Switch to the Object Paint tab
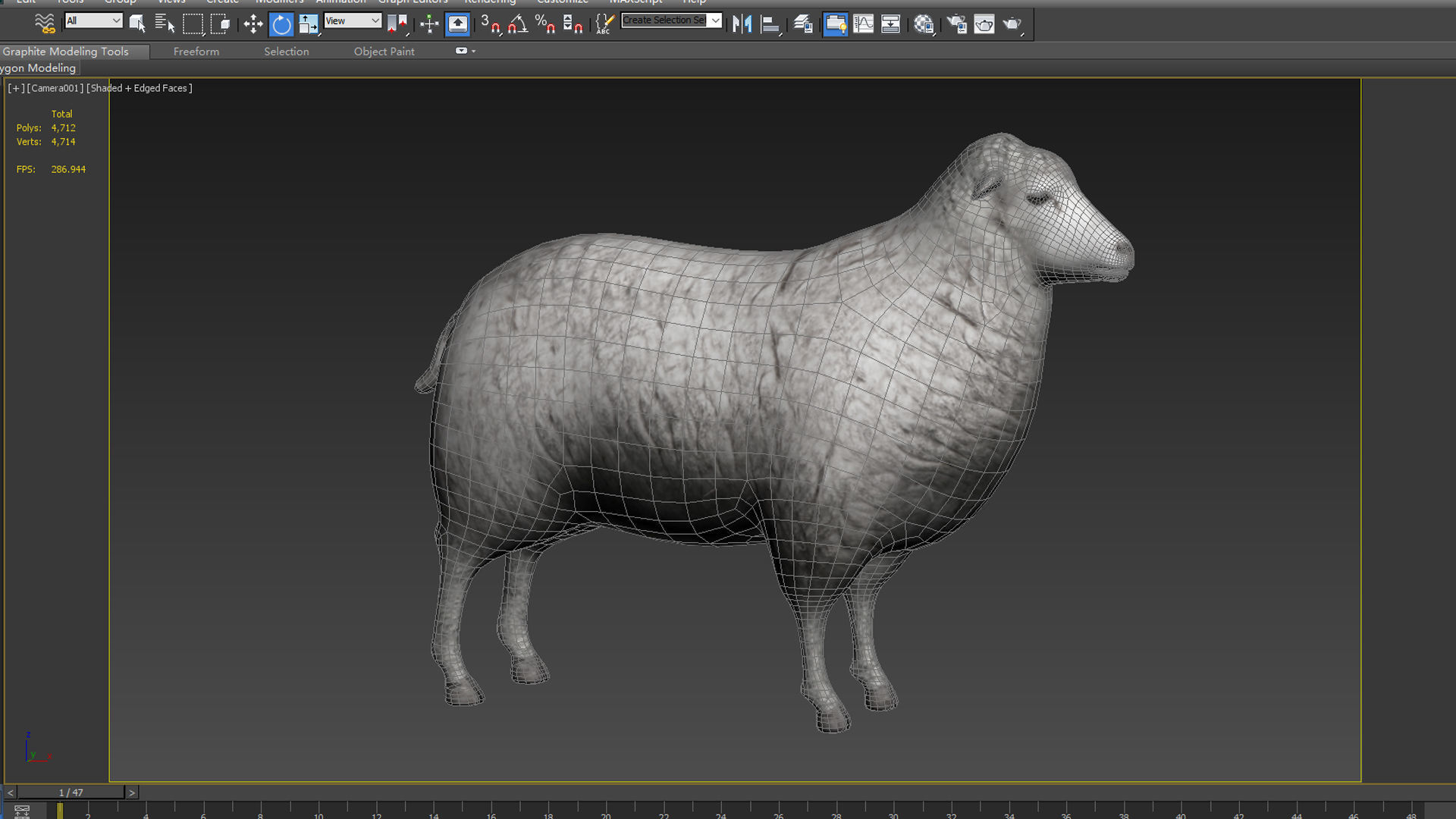Image resolution: width=1456 pixels, height=819 pixels. [x=384, y=51]
